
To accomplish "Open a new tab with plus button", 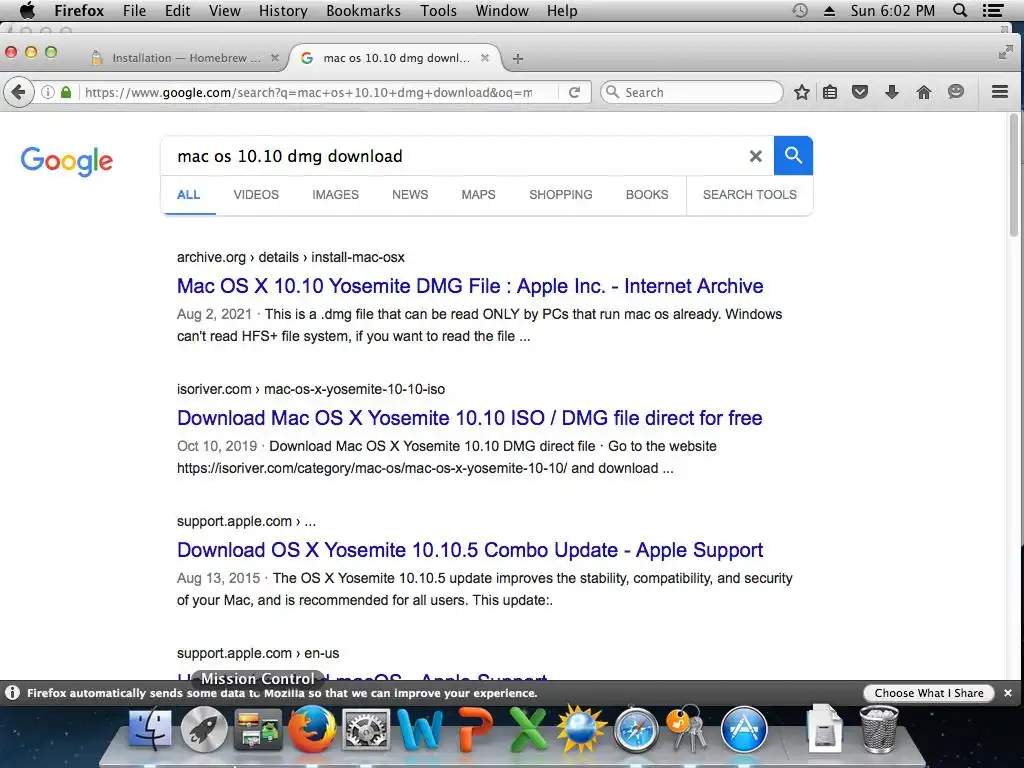I will [518, 59].
